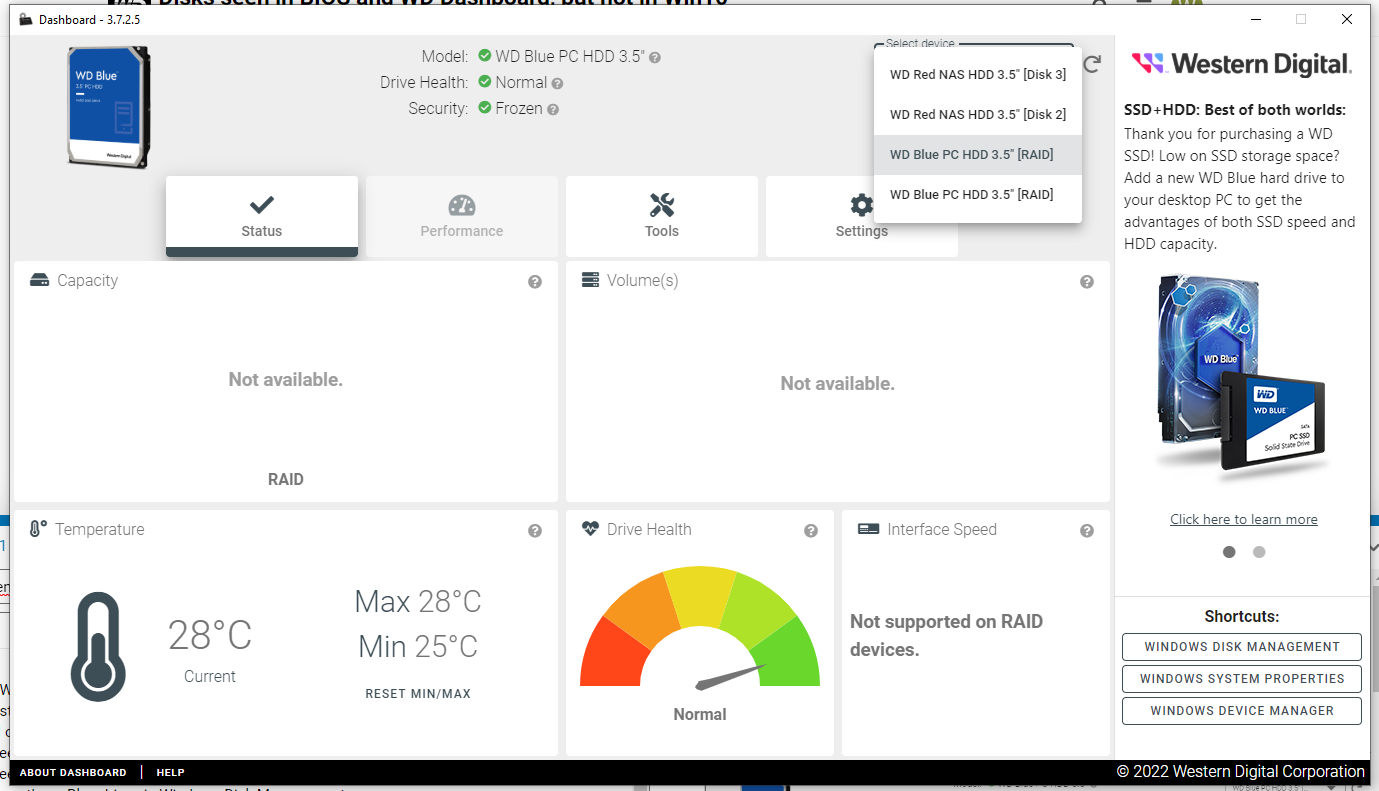Show the second promo slide via carousel dot
1379x791 pixels.
click(1259, 552)
